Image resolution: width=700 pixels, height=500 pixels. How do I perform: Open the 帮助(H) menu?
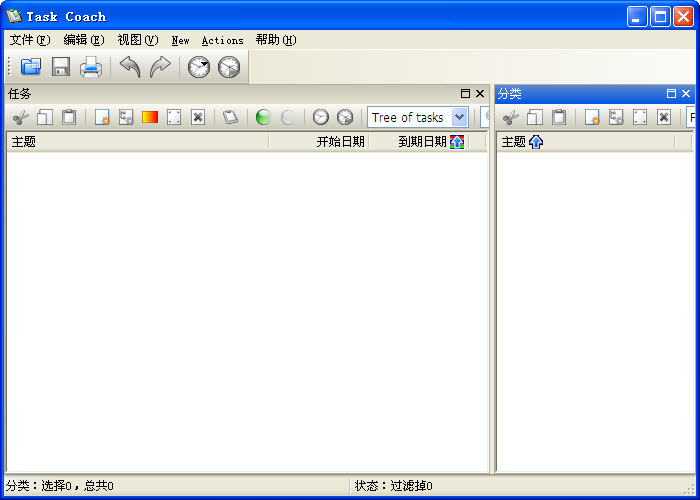tap(276, 40)
